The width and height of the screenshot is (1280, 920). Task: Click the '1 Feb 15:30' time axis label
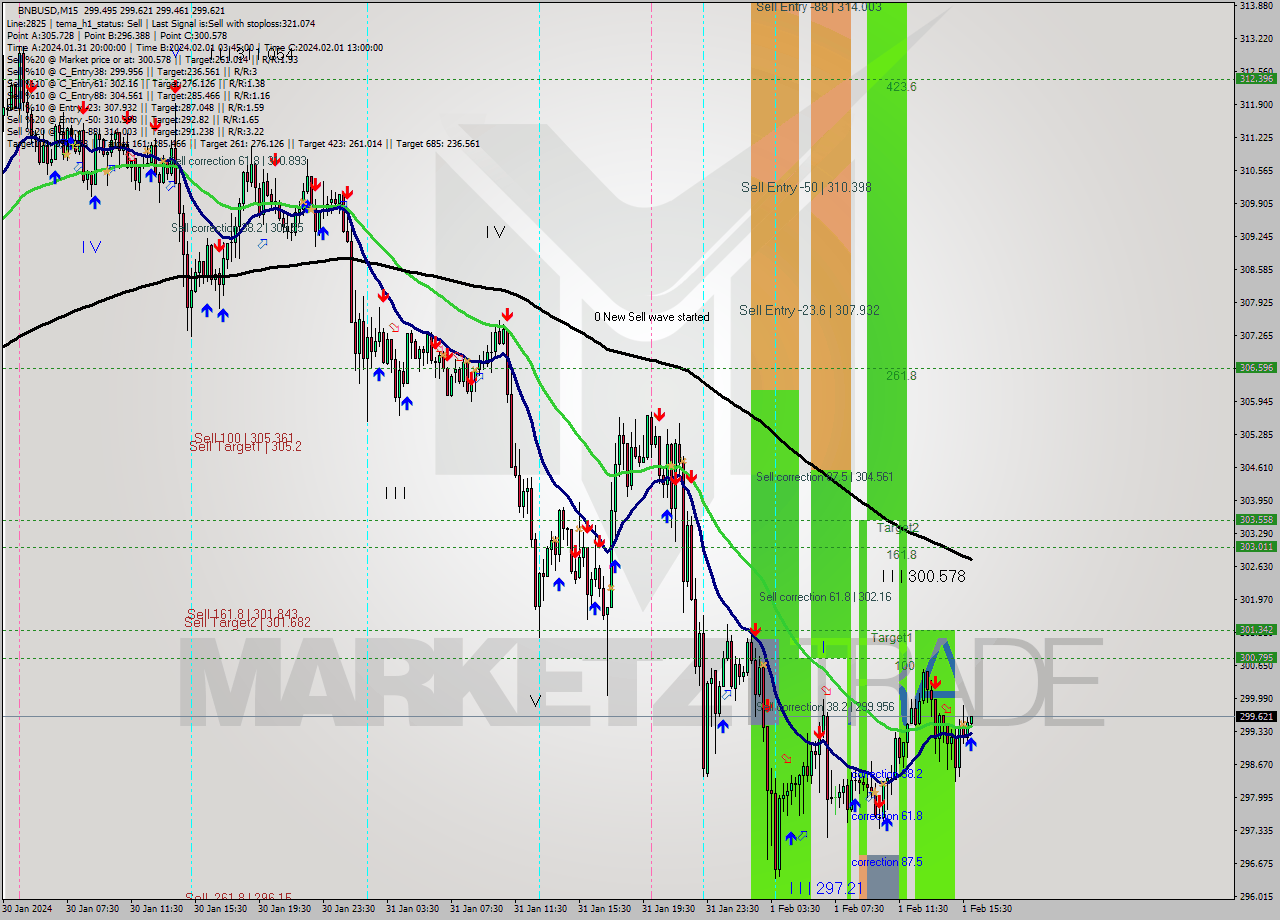tap(986, 909)
